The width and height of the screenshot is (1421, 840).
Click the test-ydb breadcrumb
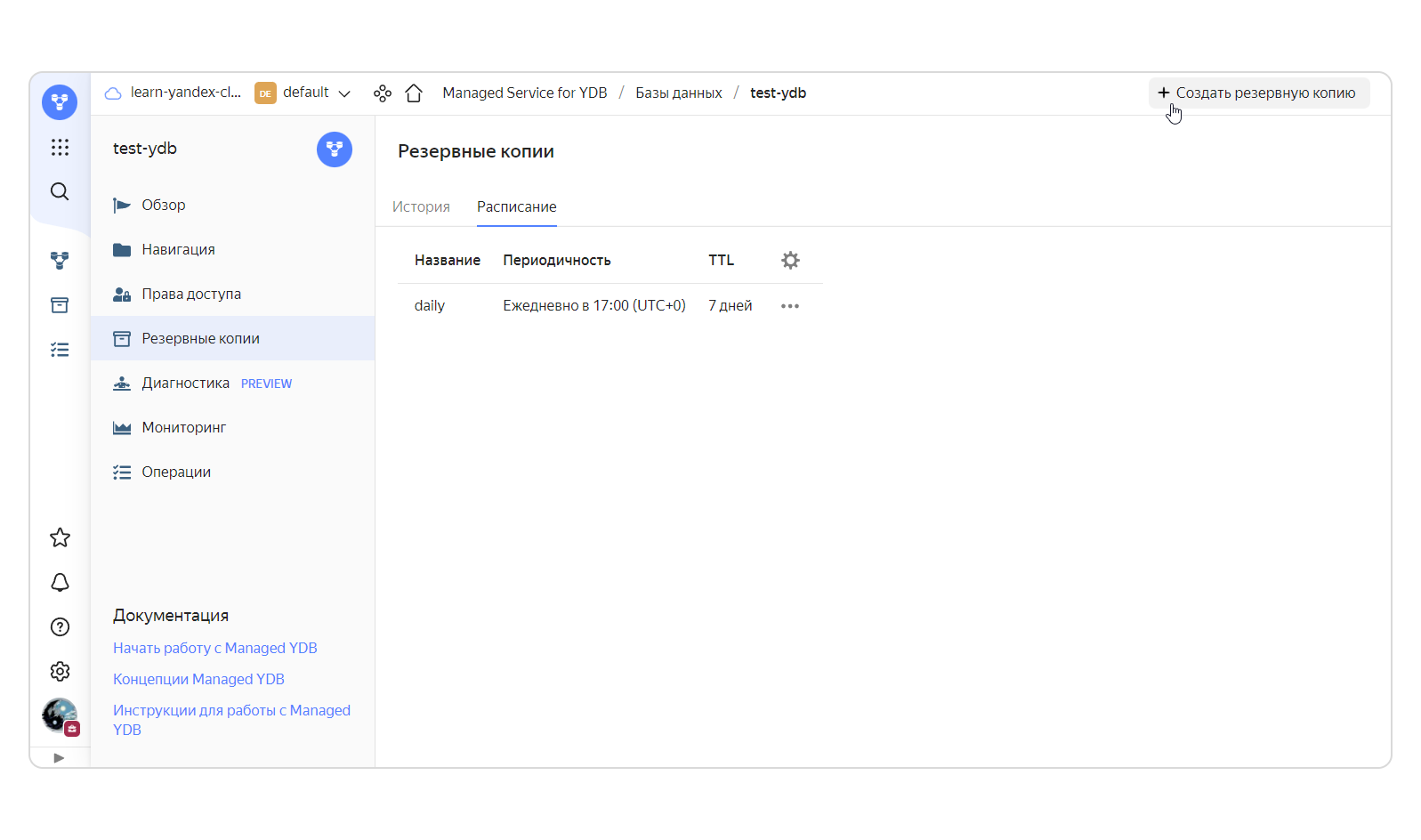(778, 93)
